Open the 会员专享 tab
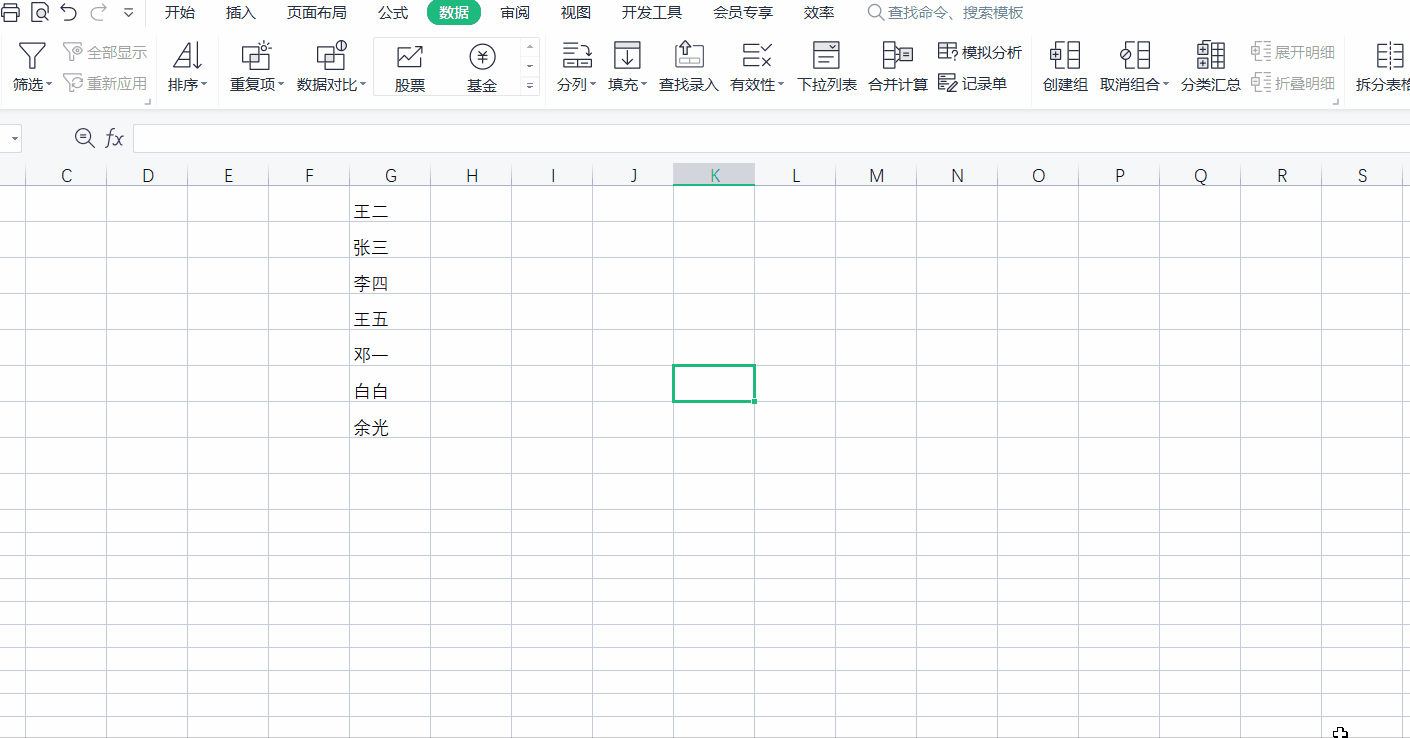This screenshot has height=738, width=1410. click(743, 13)
